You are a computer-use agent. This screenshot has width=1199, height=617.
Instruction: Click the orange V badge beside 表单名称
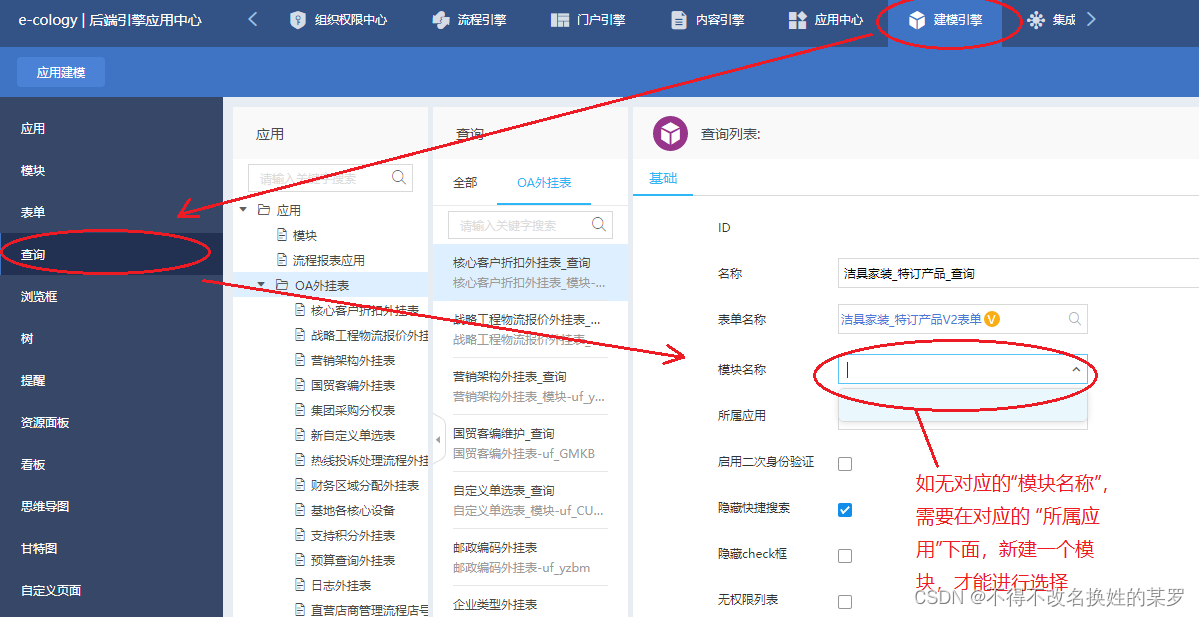pyautogui.click(x=992, y=319)
